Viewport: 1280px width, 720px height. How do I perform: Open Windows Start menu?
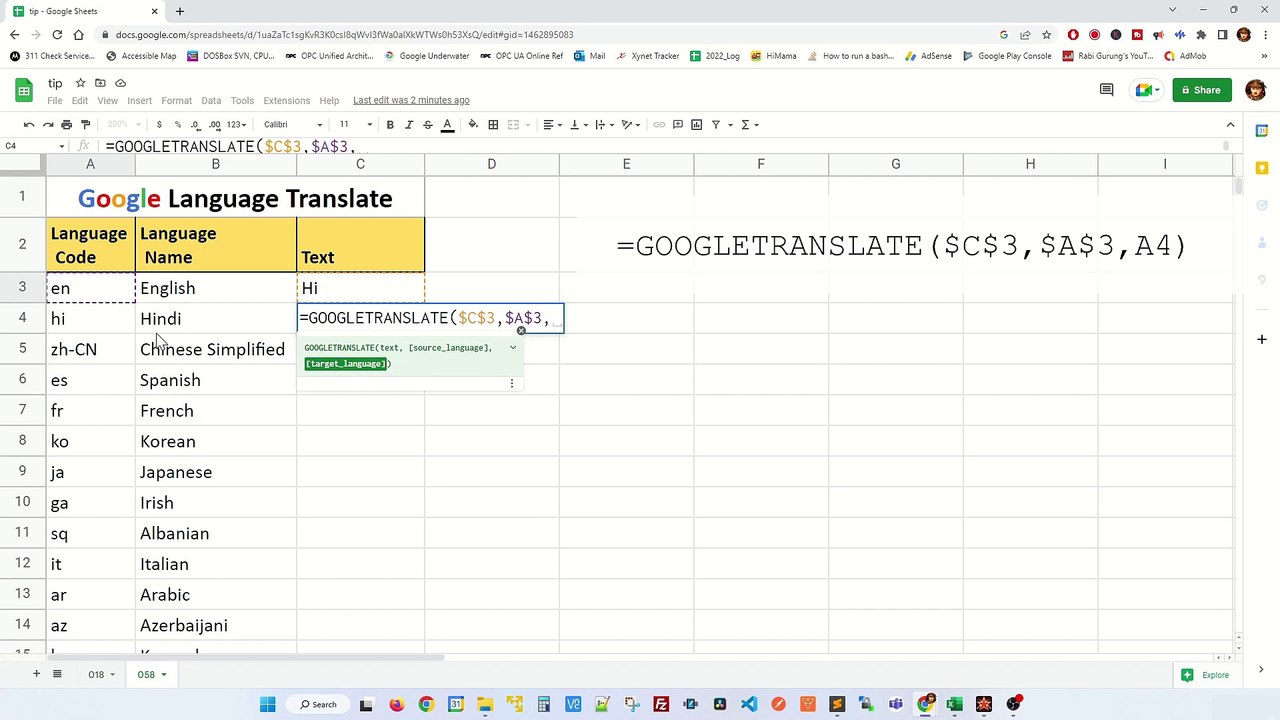pos(268,704)
